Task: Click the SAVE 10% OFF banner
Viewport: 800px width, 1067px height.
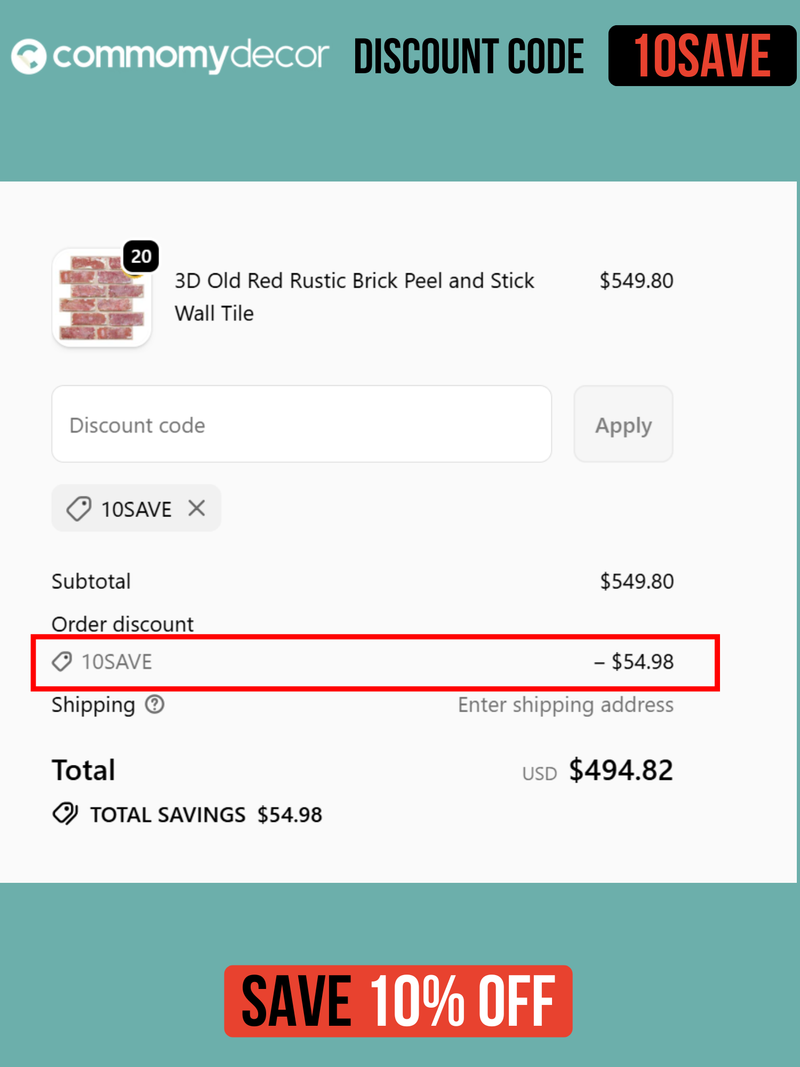Action: click(x=398, y=1001)
